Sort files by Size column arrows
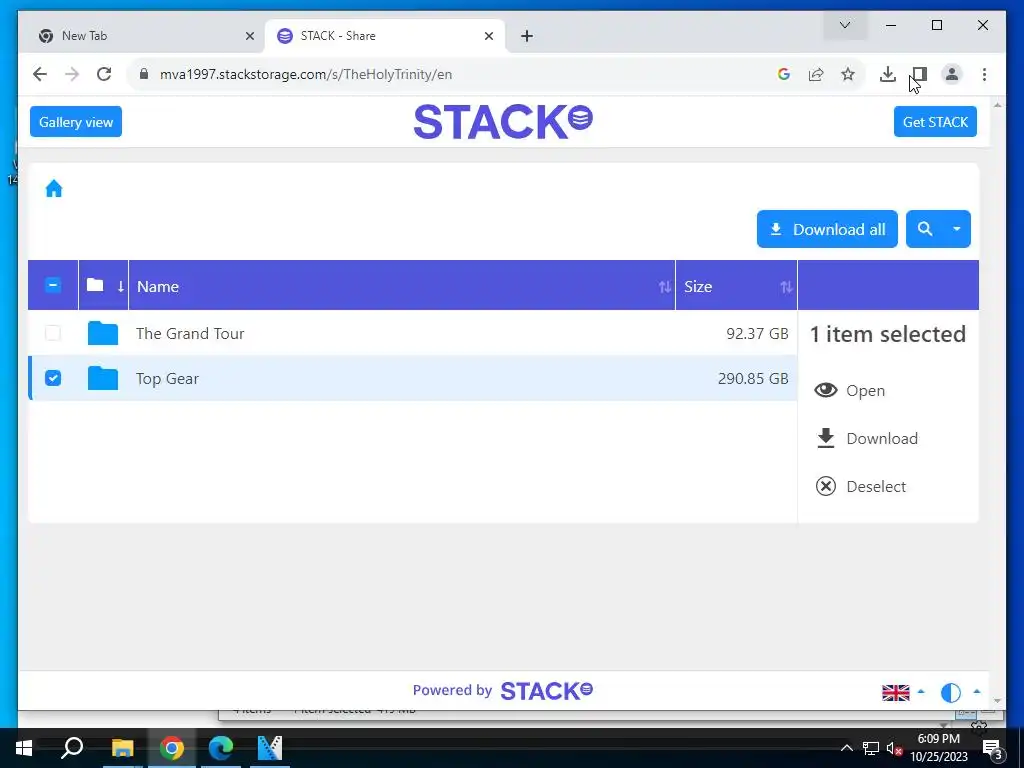Screen dimensions: 1024x768 [786, 287]
